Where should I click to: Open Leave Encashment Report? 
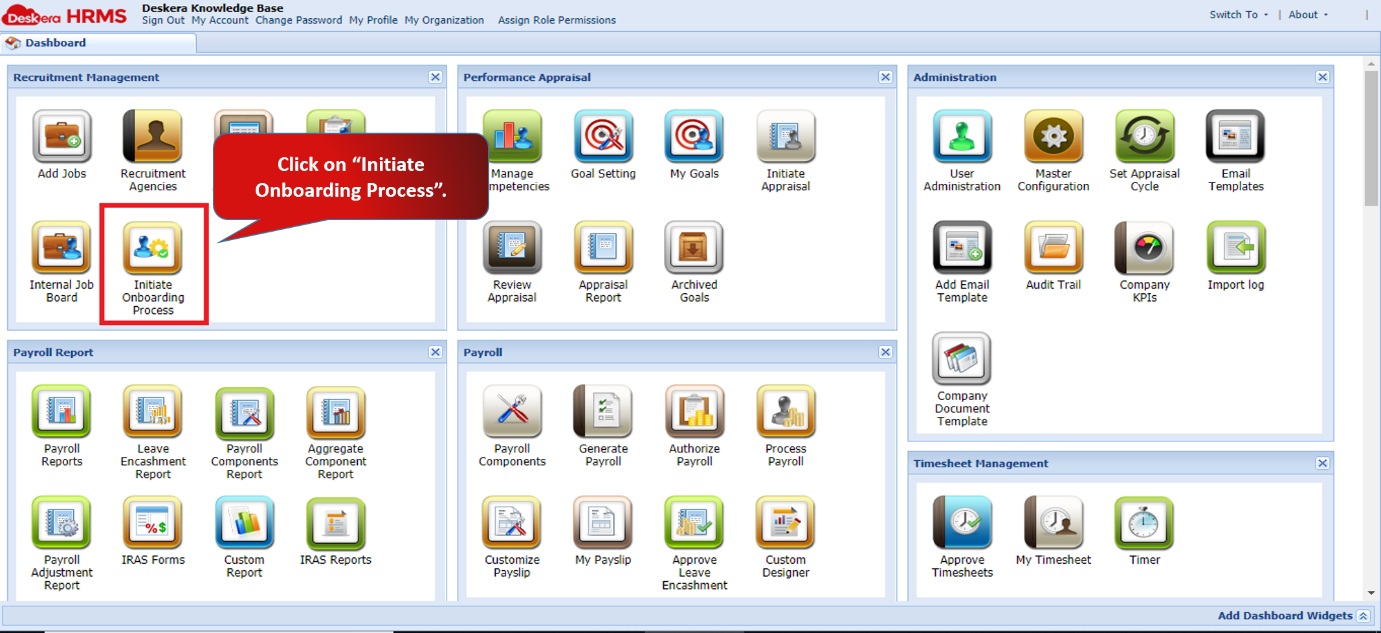pos(153,412)
